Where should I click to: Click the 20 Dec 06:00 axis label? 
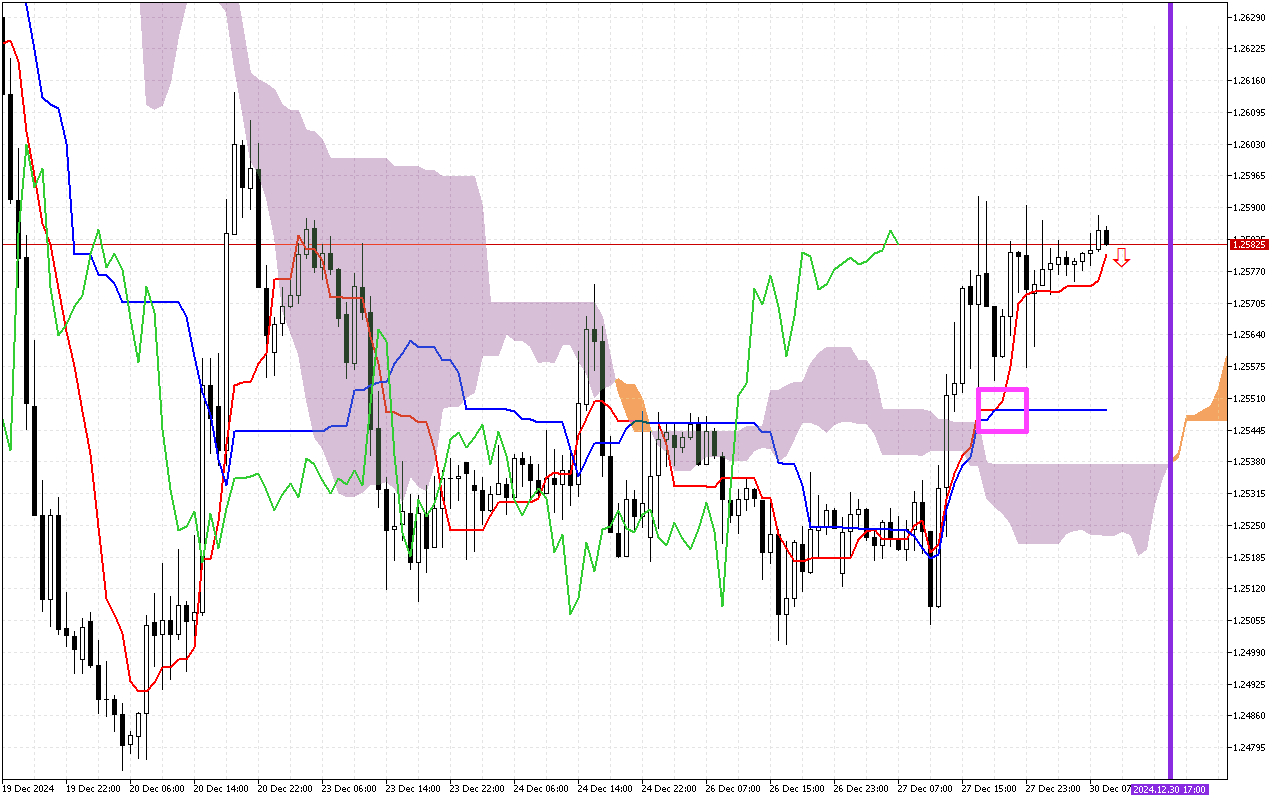point(157,789)
